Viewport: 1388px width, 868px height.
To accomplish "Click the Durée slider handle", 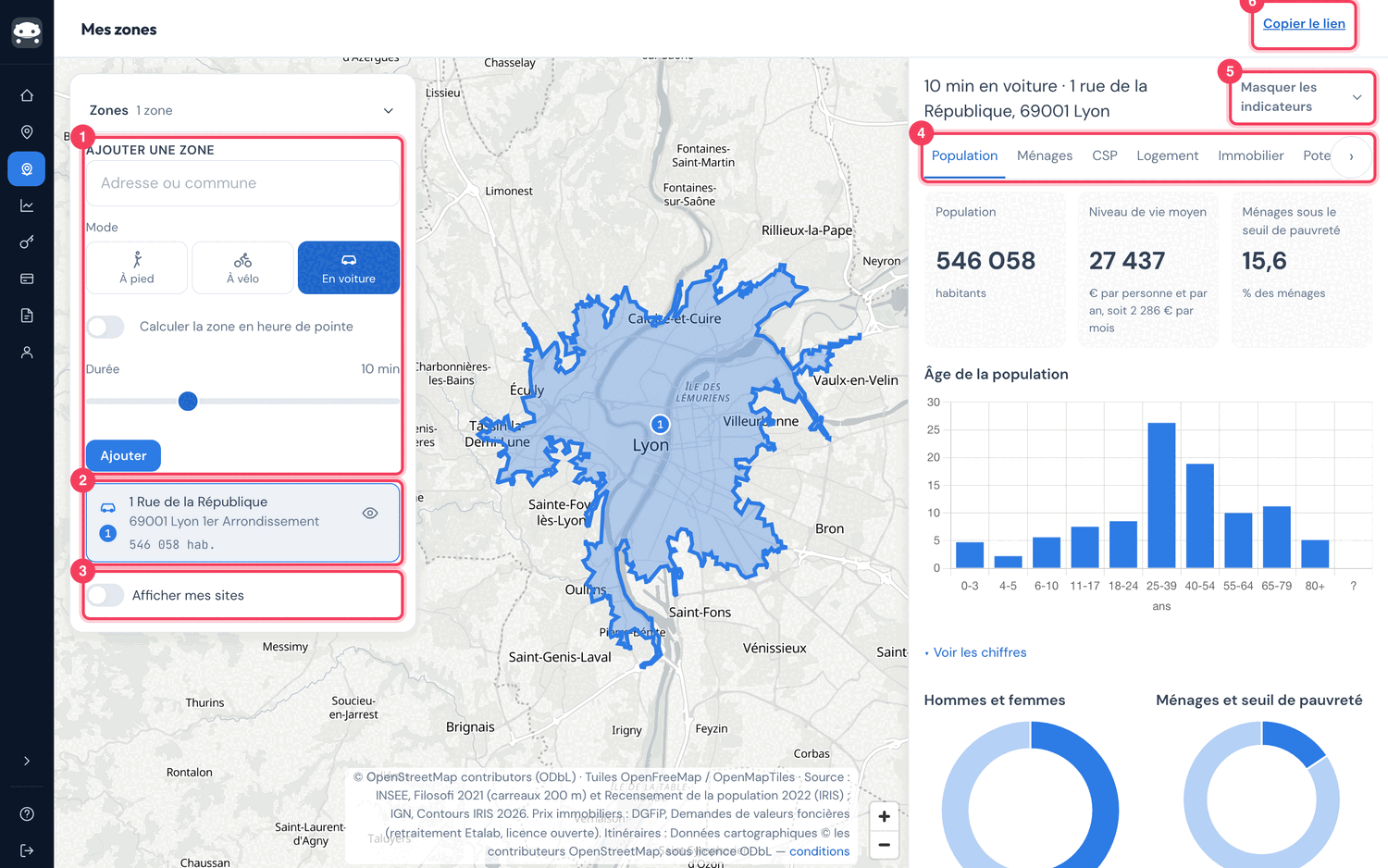I will (188, 402).
